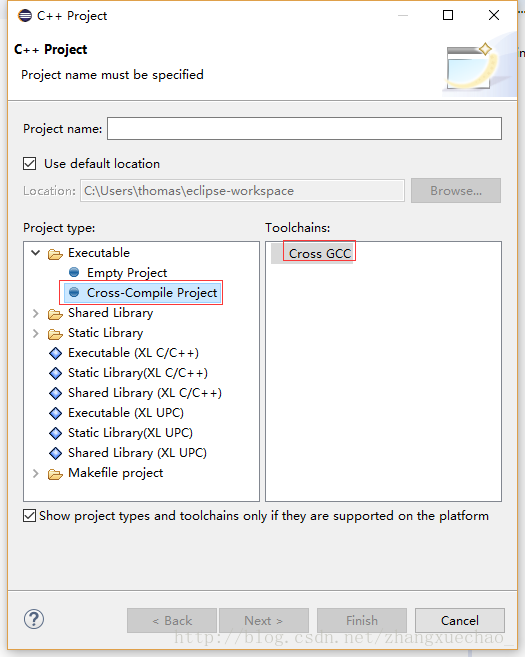Expand the Shared Library tree node

click(x=36, y=313)
